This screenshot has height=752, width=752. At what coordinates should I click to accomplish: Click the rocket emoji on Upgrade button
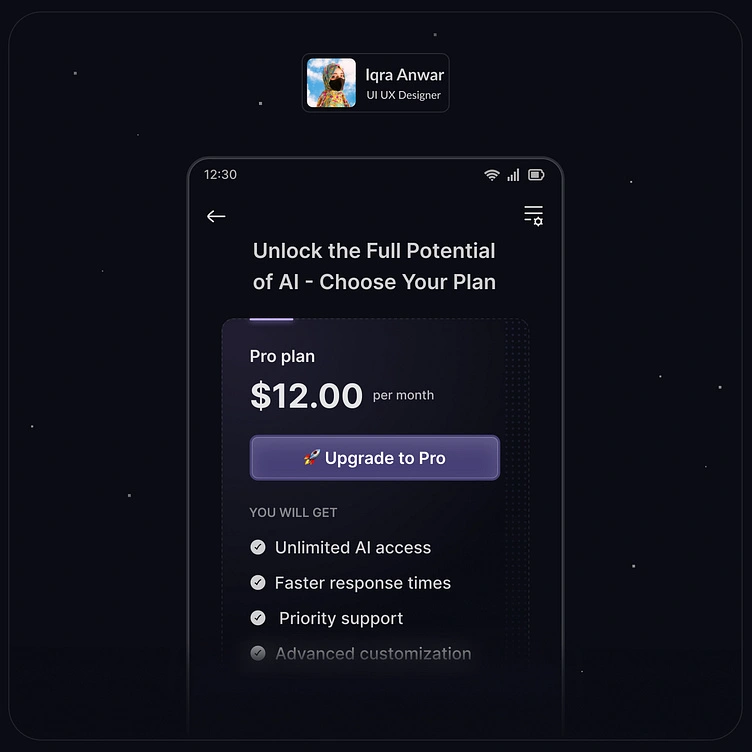tap(312, 457)
